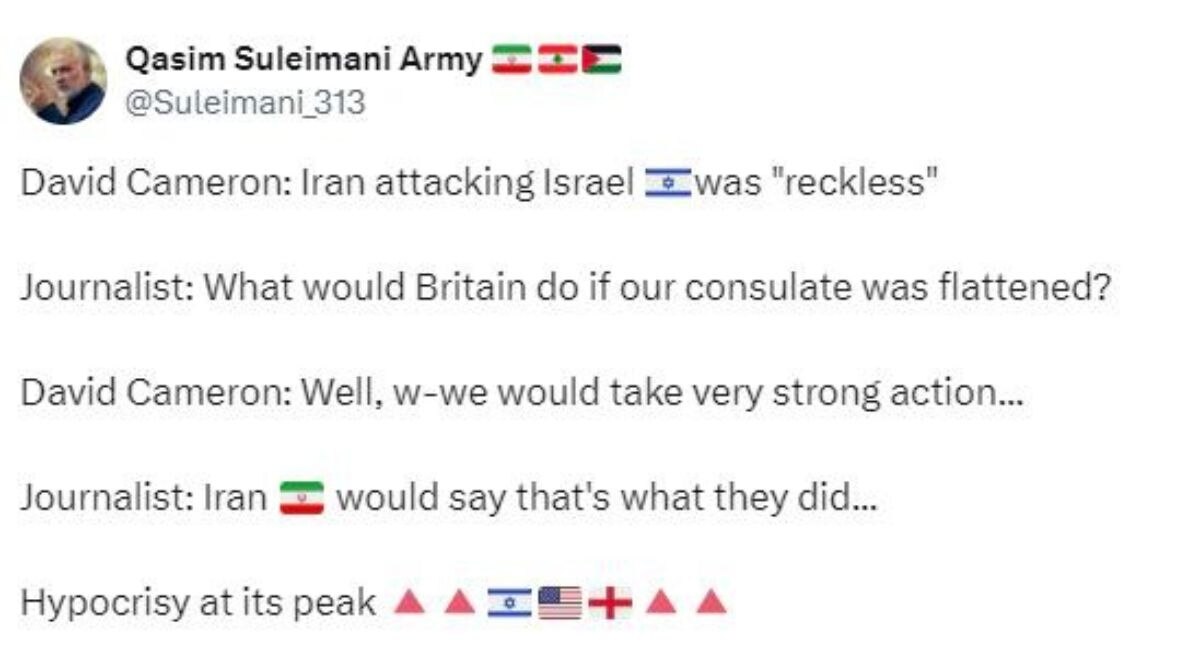1200x650 pixels.
Task: Click the England flag emoji
Action: point(609,602)
